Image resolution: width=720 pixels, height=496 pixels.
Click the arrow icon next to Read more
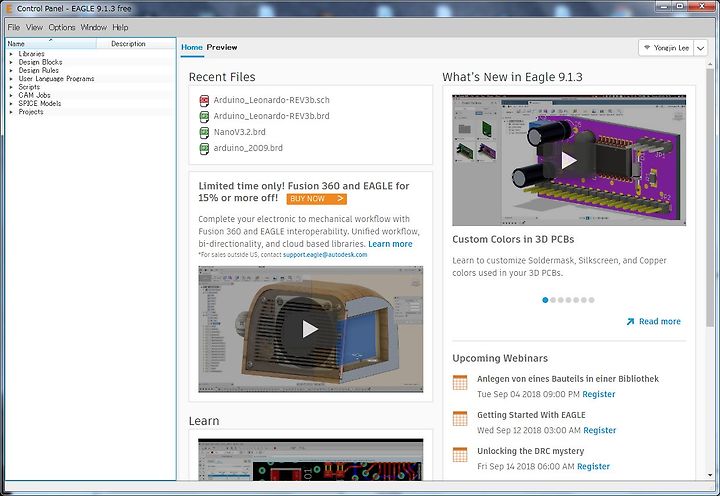coord(630,321)
